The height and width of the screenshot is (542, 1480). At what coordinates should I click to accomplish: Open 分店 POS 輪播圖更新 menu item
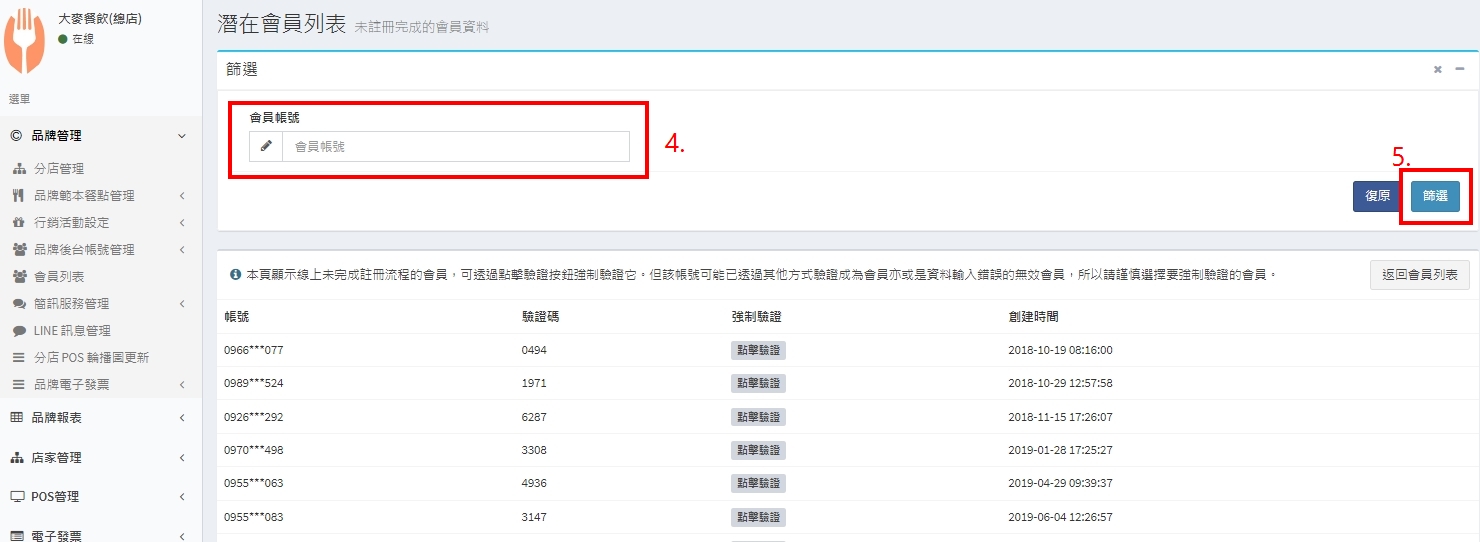coord(91,358)
